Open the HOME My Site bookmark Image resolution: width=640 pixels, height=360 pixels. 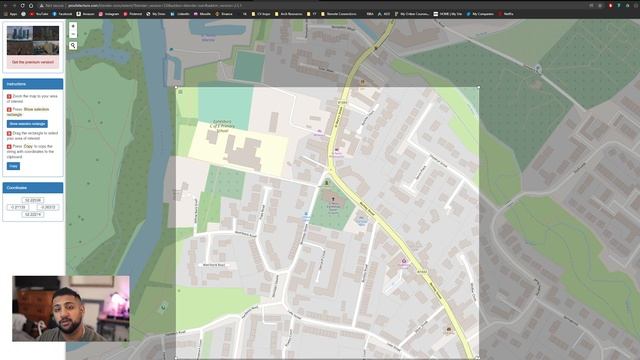[448, 14]
